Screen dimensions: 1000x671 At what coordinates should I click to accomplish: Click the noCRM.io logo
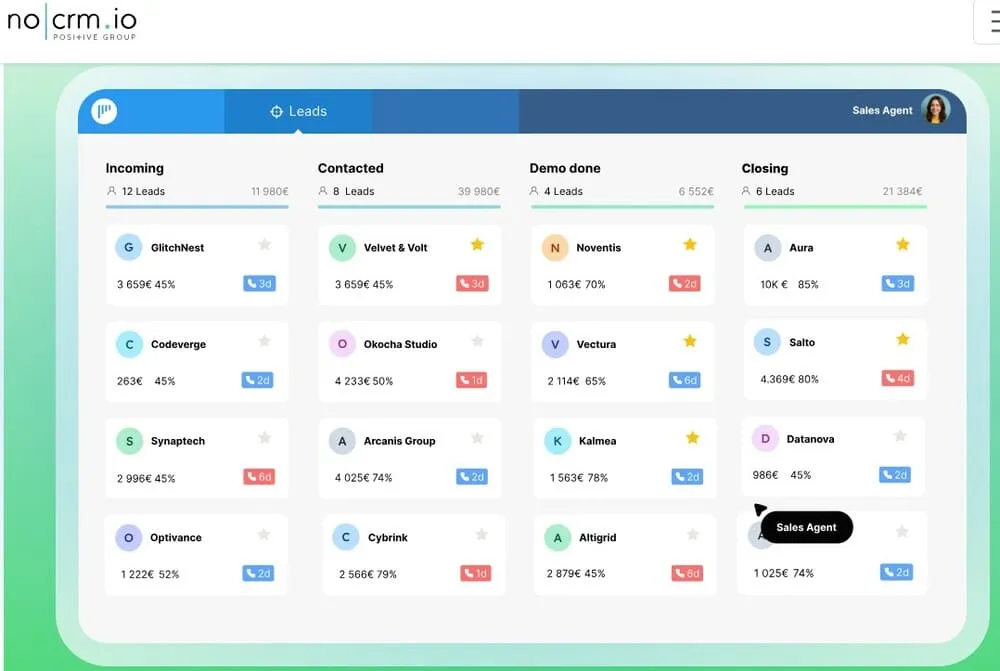pos(70,22)
